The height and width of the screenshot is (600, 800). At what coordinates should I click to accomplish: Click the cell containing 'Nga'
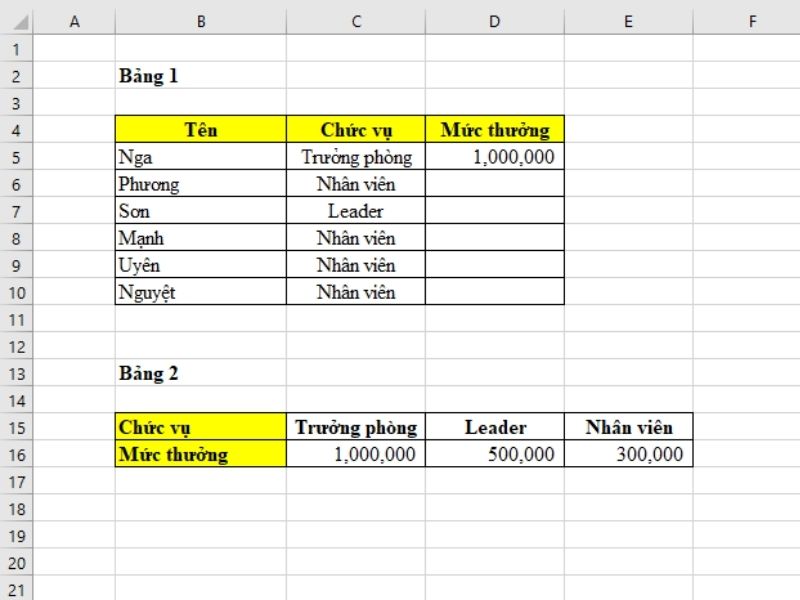[x=200, y=157]
